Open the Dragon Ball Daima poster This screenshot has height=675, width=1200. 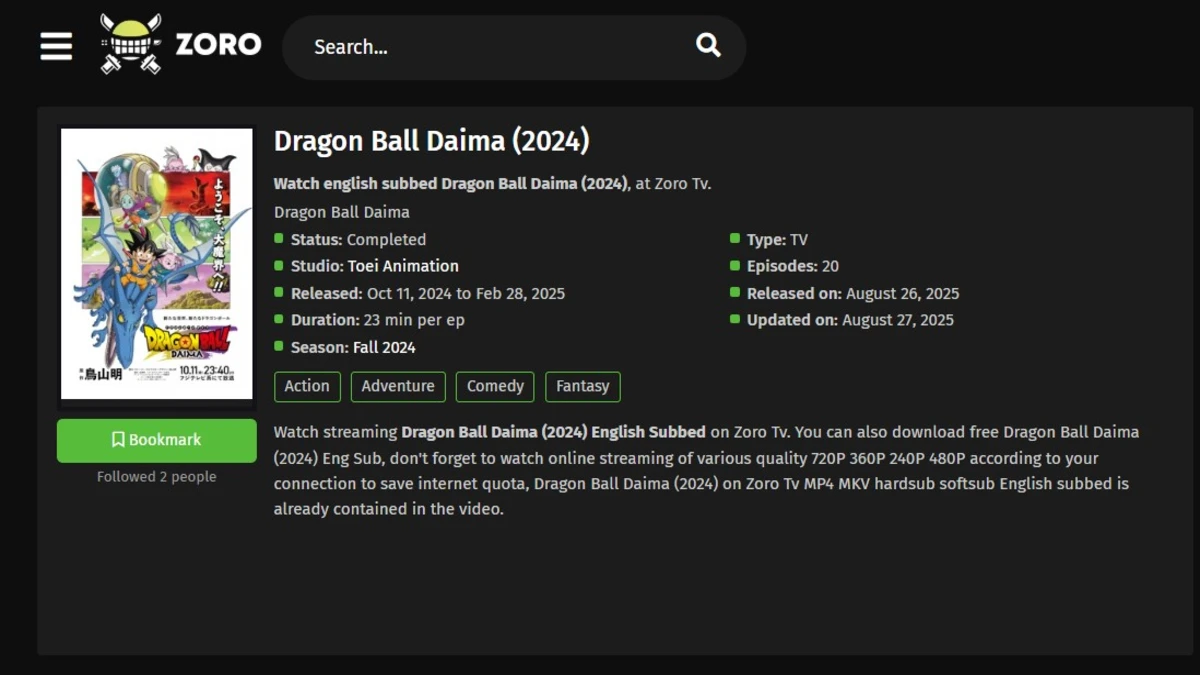tap(157, 264)
